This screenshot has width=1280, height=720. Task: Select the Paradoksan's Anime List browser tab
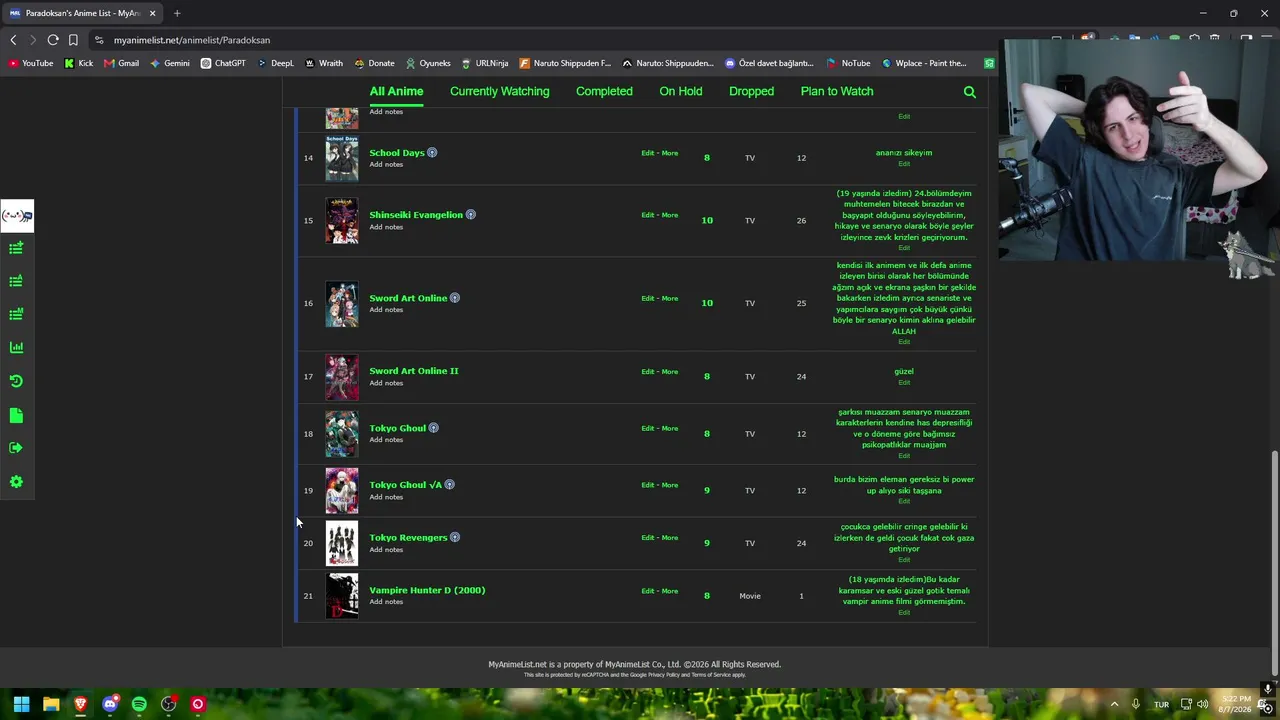tap(81, 13)
